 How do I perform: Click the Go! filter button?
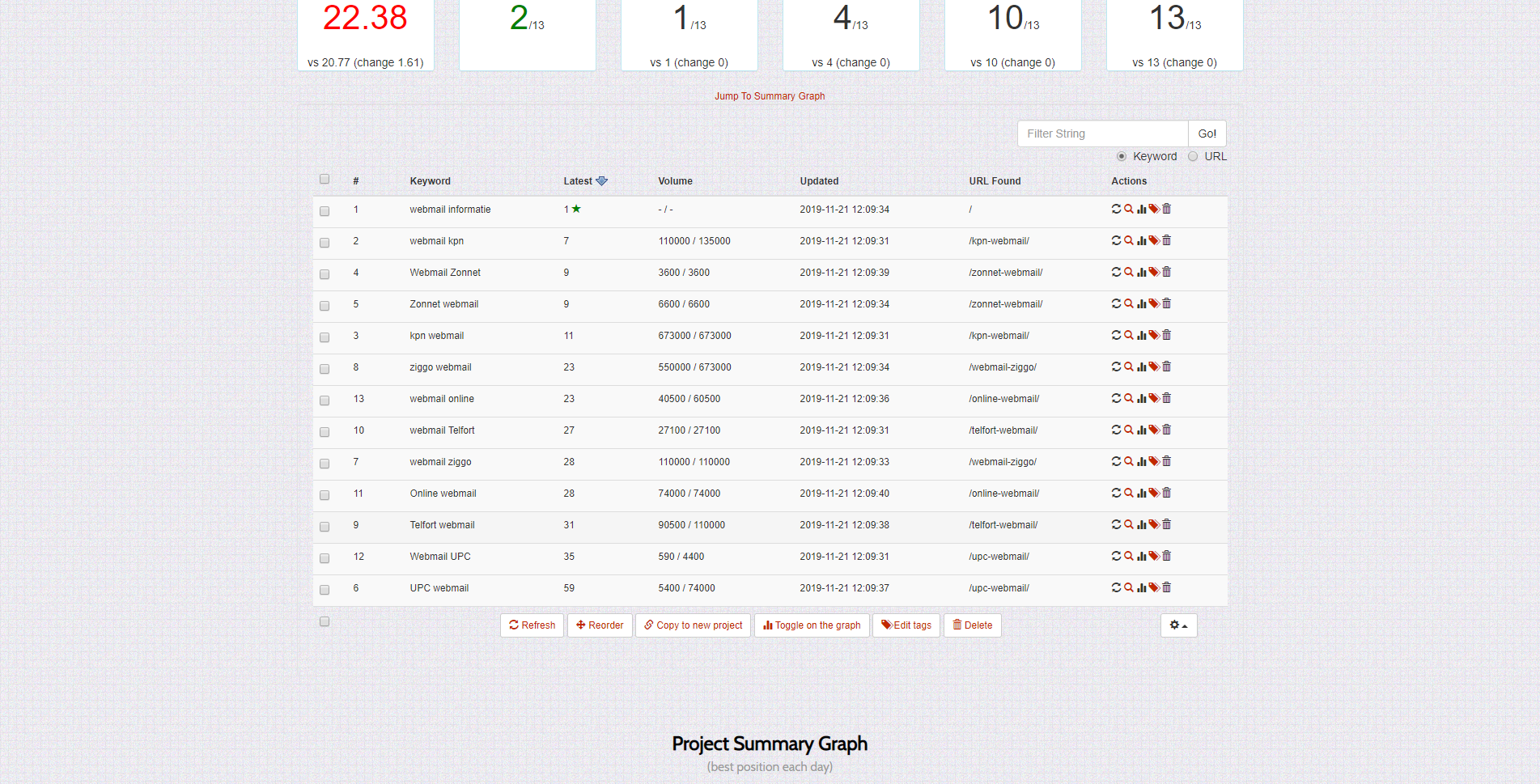click(x=1207, y=133)
